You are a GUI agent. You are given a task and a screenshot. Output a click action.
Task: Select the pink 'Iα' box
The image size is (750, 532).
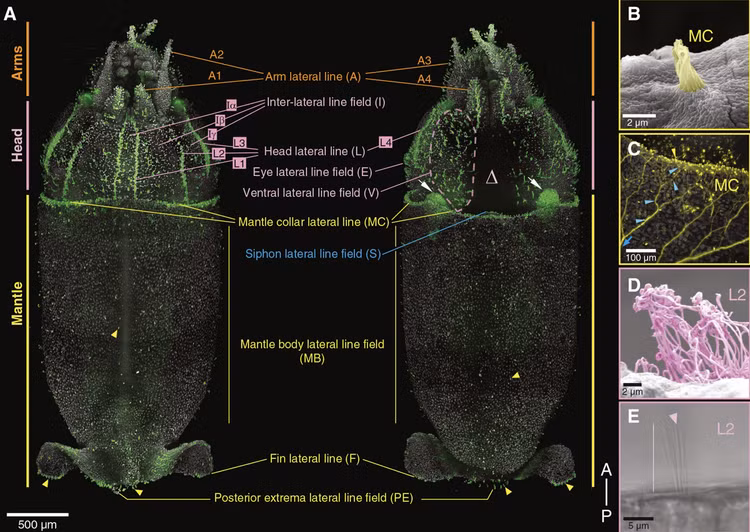[232, 105]
